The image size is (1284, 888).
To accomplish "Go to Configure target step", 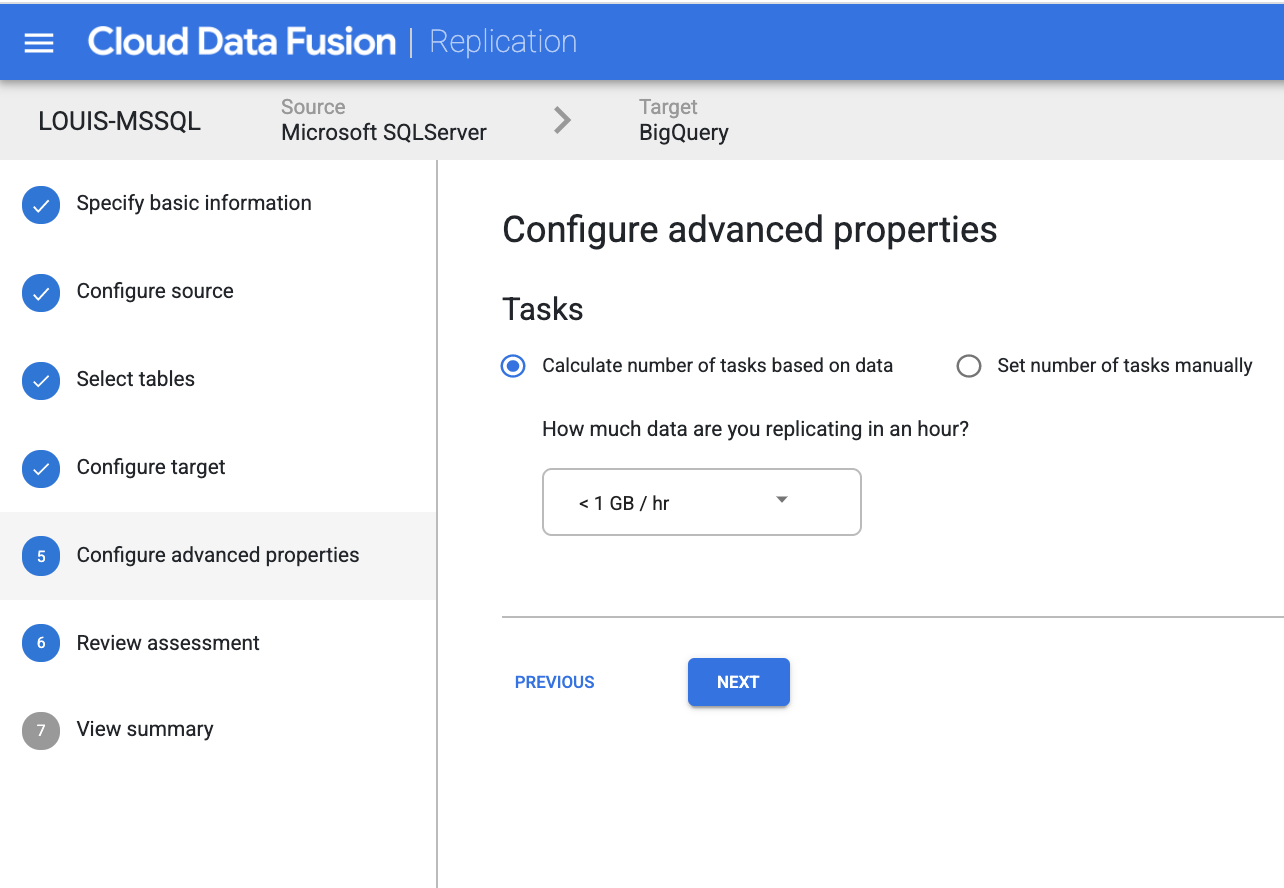I will click(151, 467).
